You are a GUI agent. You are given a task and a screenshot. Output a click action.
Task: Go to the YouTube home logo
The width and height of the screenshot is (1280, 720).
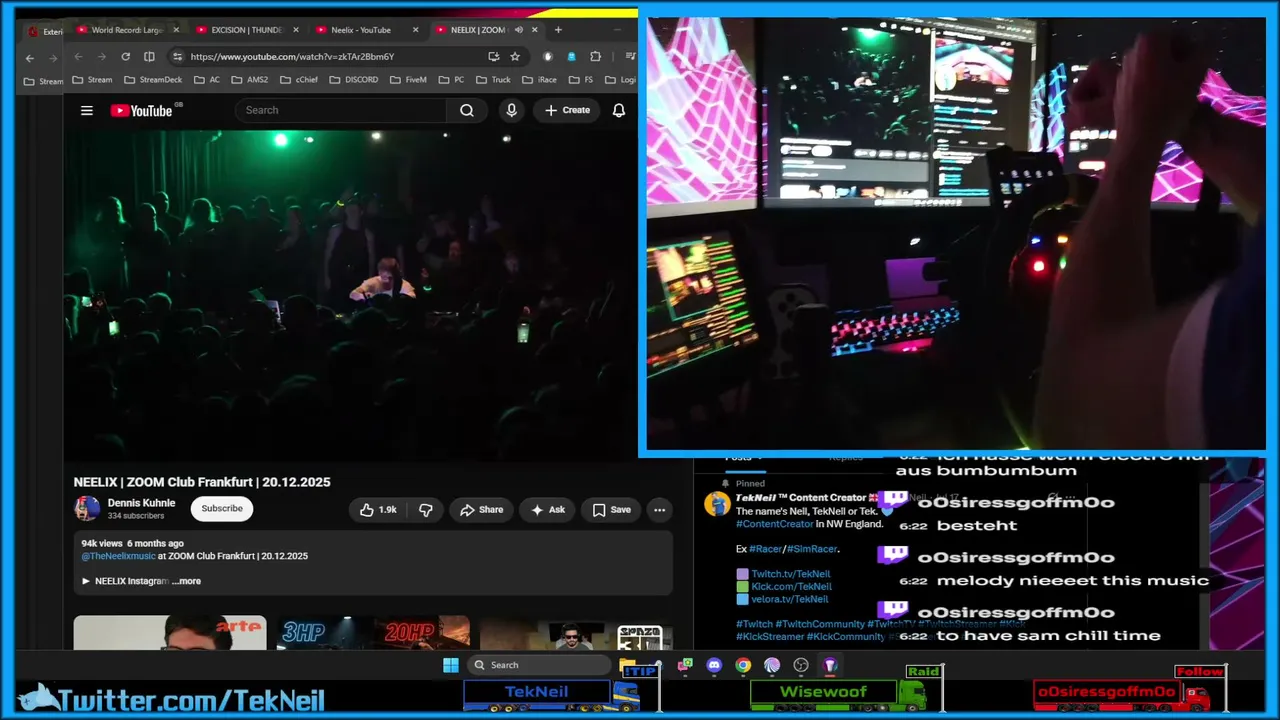point(141,111)
